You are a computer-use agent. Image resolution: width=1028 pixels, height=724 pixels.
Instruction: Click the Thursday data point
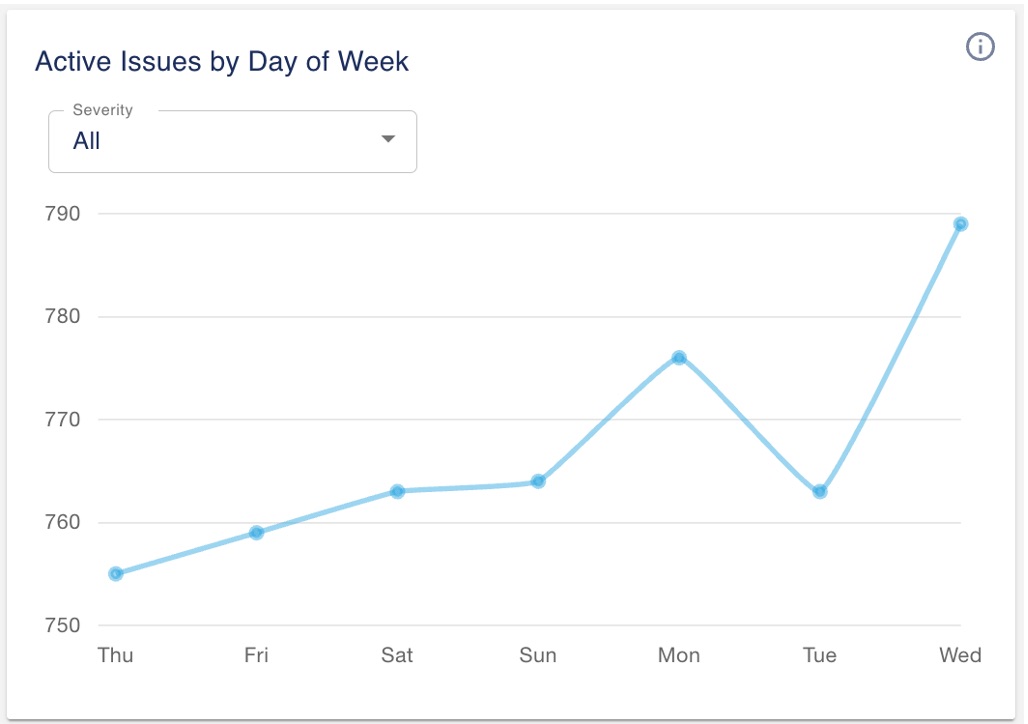pos(116,574)
